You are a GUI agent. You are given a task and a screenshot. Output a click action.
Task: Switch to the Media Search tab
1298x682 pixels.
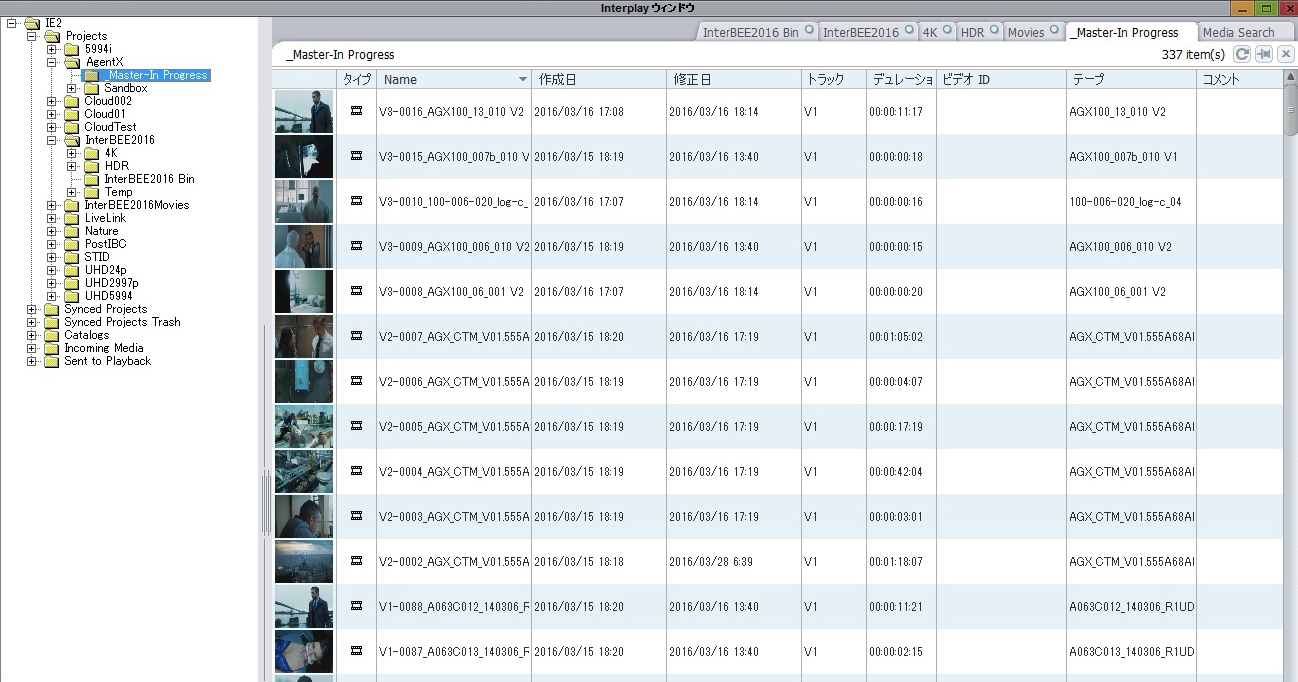(1238, 33)
